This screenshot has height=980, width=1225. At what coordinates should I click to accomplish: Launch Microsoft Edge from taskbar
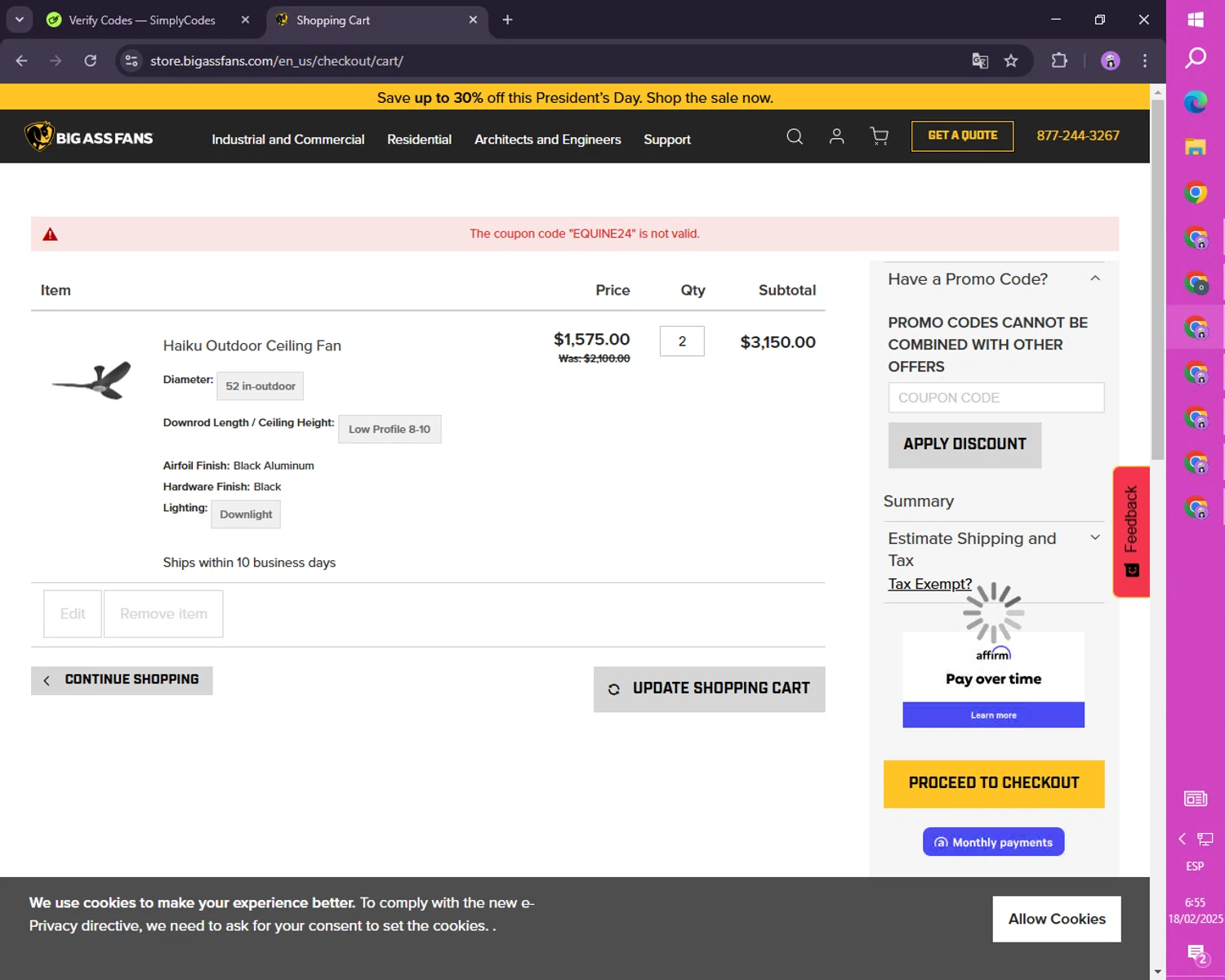click(x=1196, y=102)
